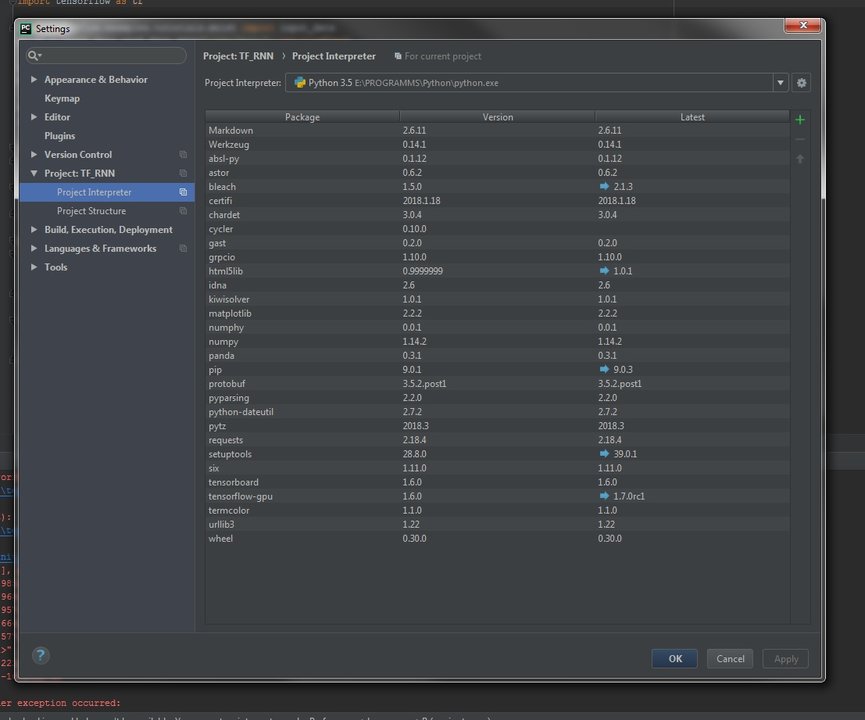Select the python-dateutil package row
Screen dimensions: 865x720
click(x=497, y=412)
